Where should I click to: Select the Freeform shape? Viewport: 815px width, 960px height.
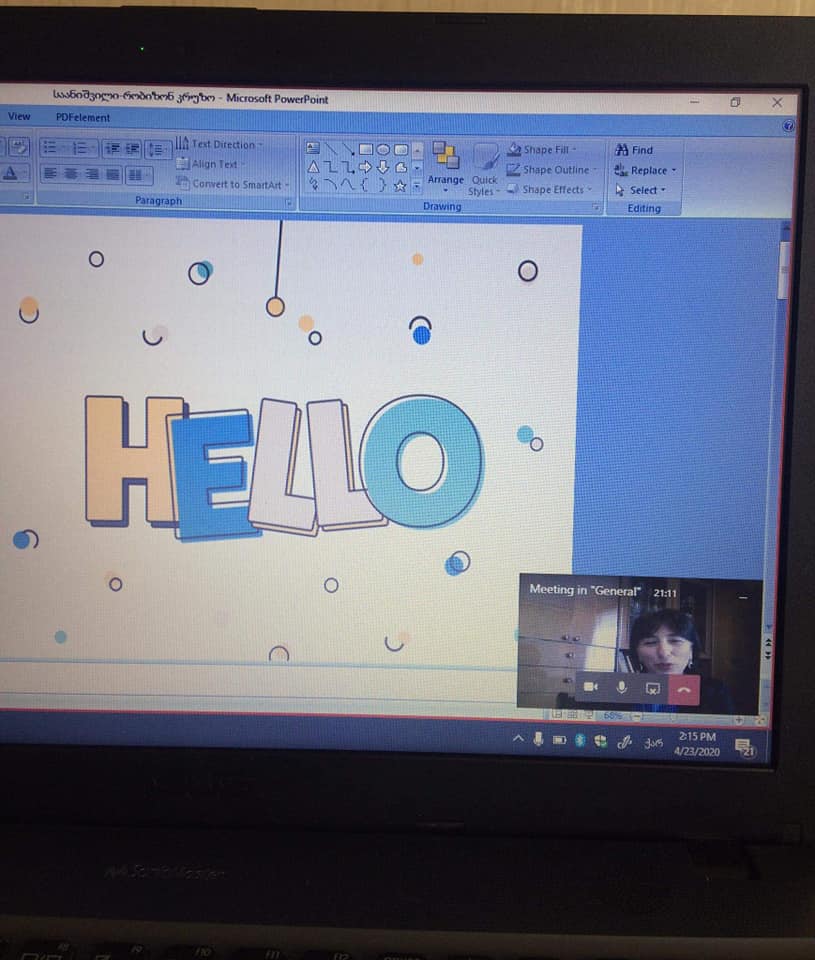[401, 168]
